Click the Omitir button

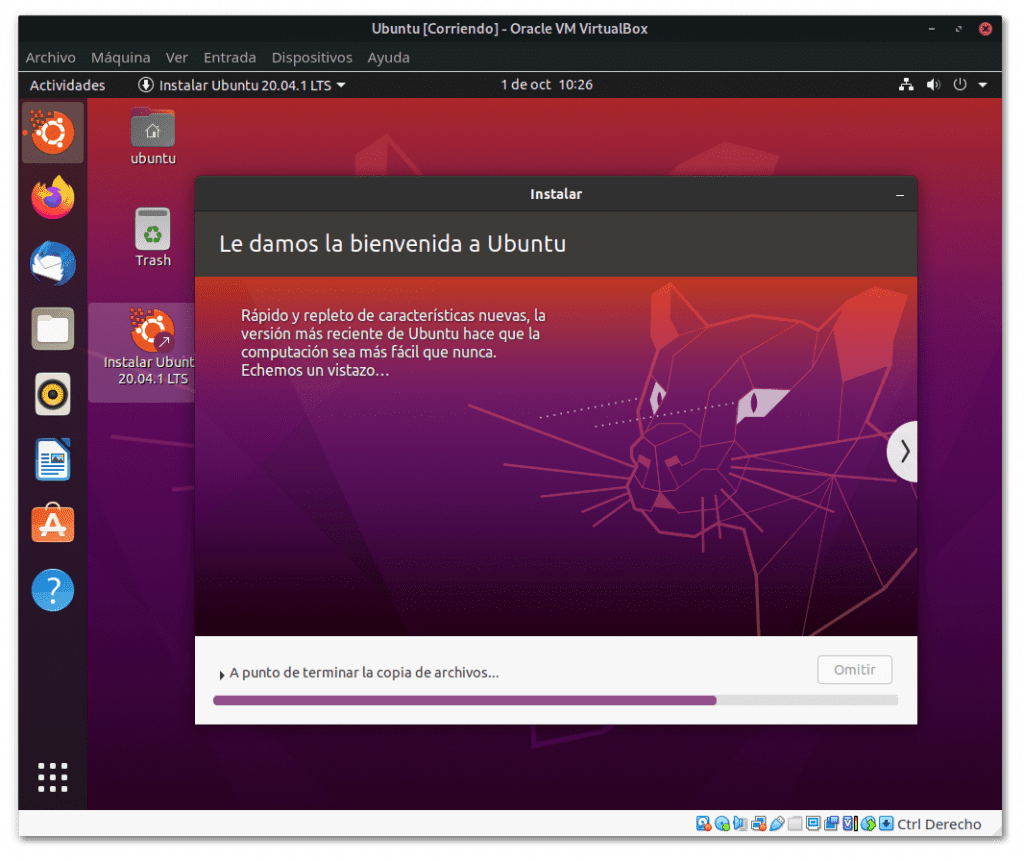click(854, 670)
